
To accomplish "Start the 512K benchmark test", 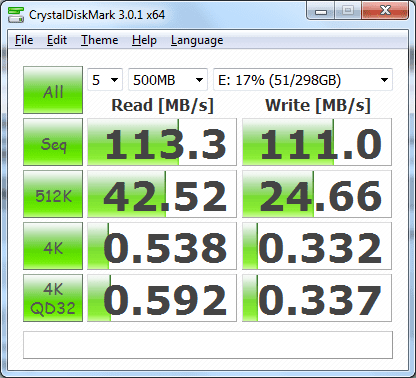I will (53, 194).
